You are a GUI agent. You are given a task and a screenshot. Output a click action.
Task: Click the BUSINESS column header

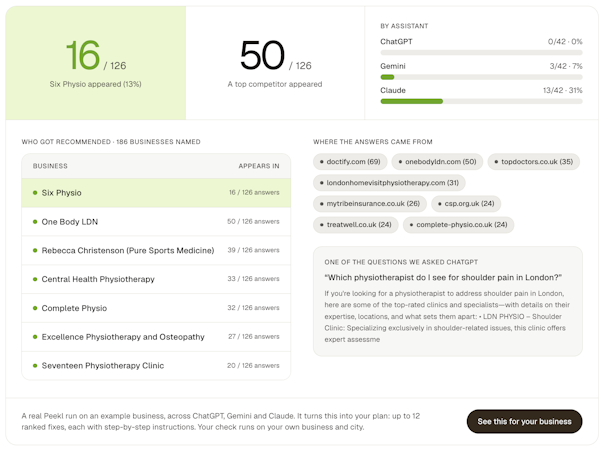[x=50, y=166]
